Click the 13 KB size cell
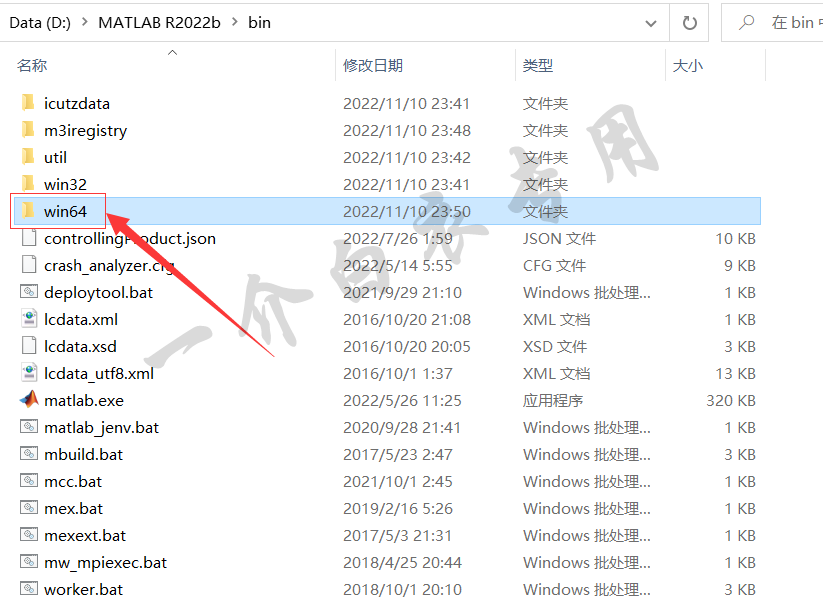823x614 pixels. pyautogui.click(x=735, y=374)
